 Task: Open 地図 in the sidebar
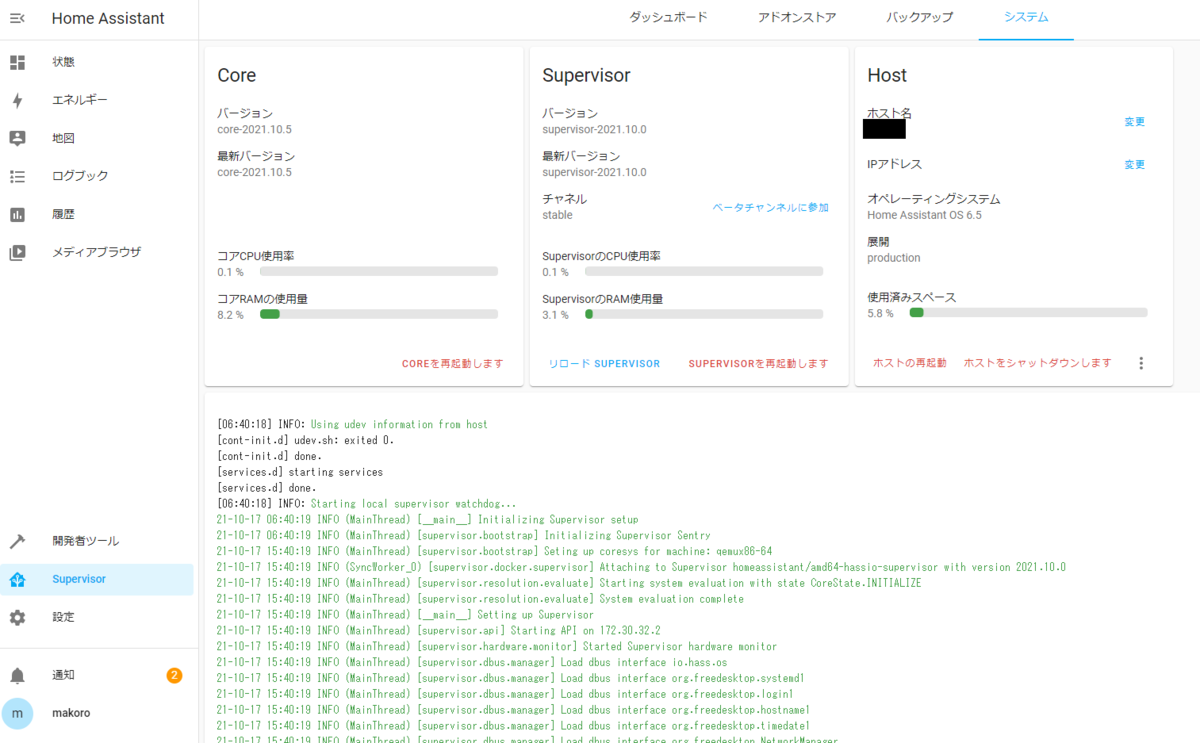click(x=98, y=138)
